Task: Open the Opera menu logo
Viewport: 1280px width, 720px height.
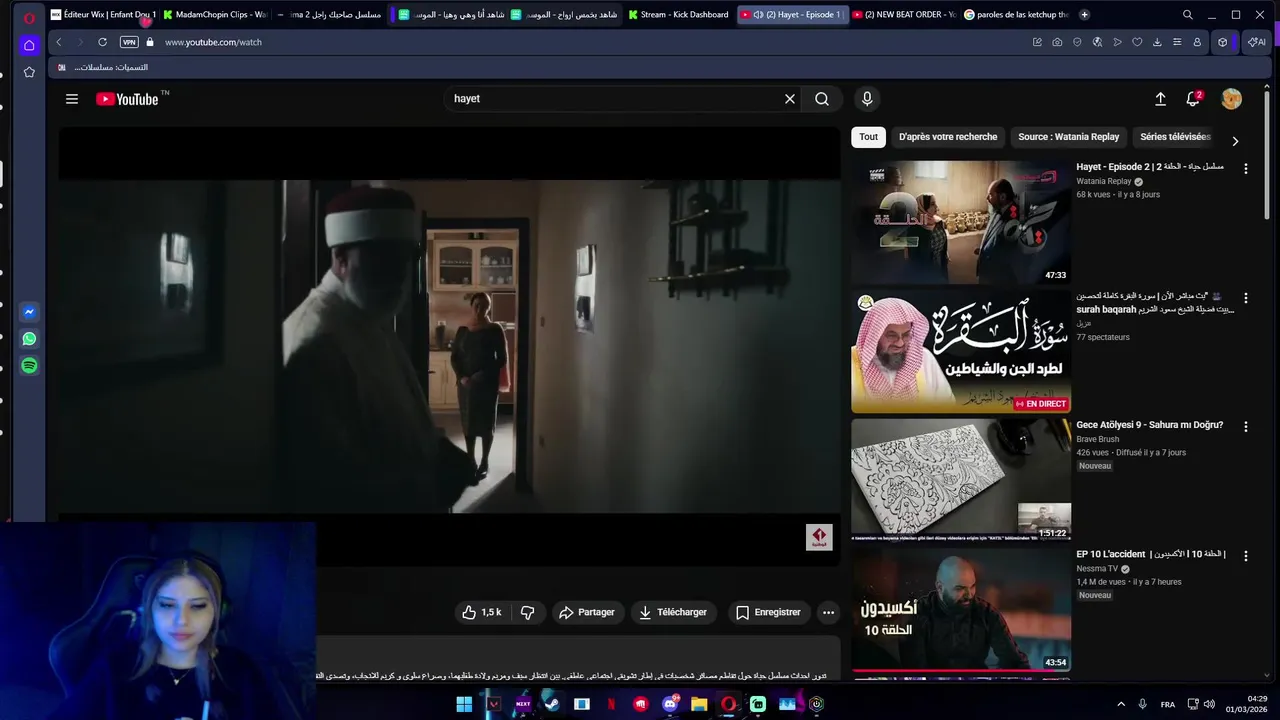Action: point(29,16)
